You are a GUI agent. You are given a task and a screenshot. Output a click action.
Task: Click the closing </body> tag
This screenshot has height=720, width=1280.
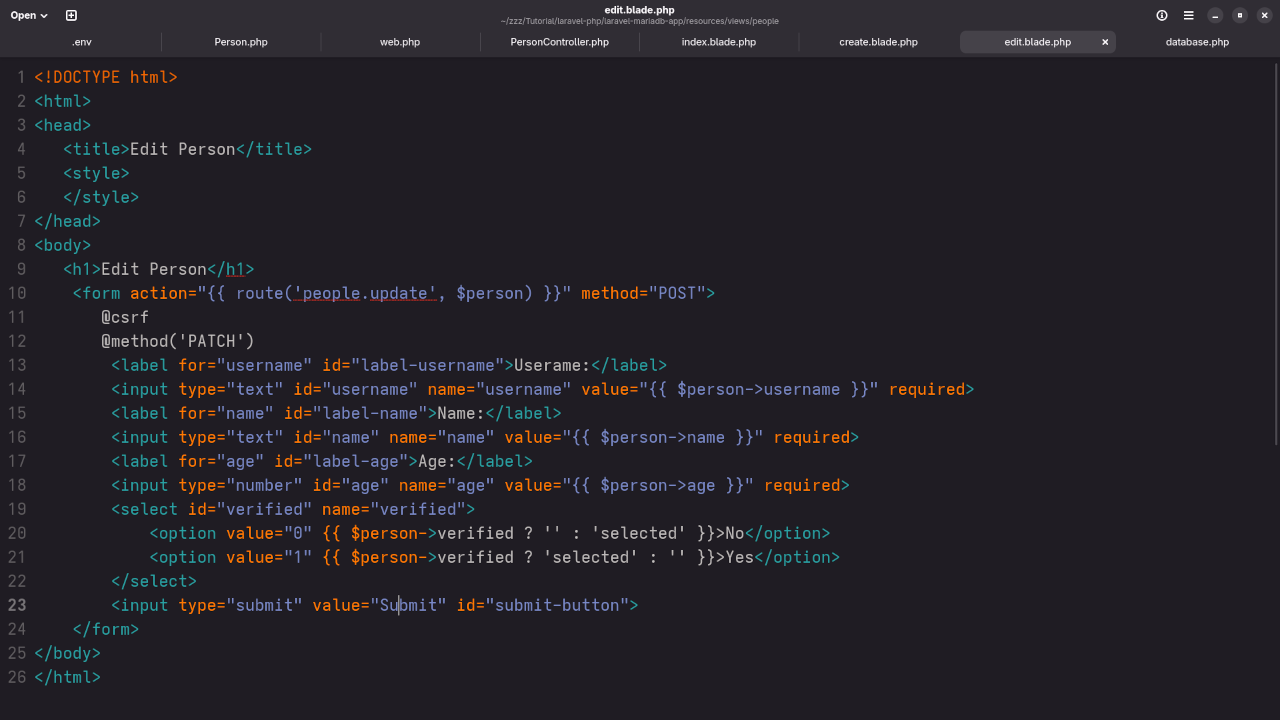[x=67, y=653]
